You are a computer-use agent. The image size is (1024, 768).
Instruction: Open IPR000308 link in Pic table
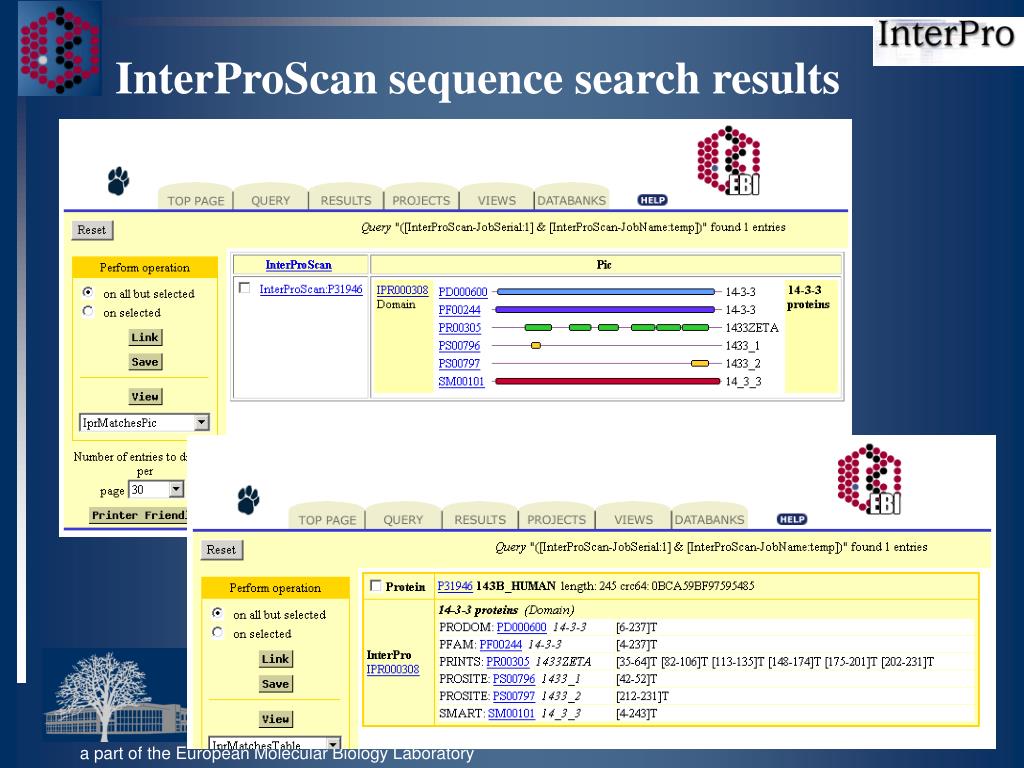tap(402, 290)
